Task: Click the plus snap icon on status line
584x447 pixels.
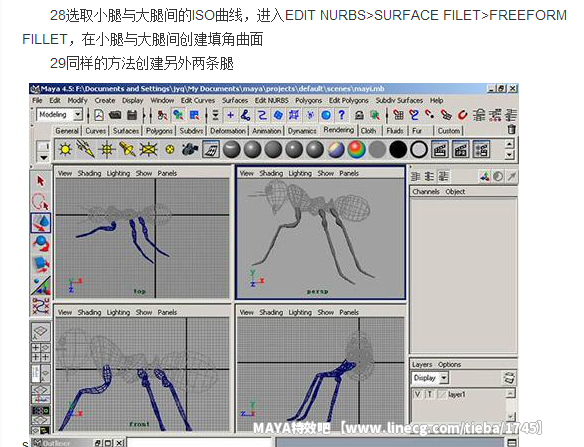Action: [231, 115]
